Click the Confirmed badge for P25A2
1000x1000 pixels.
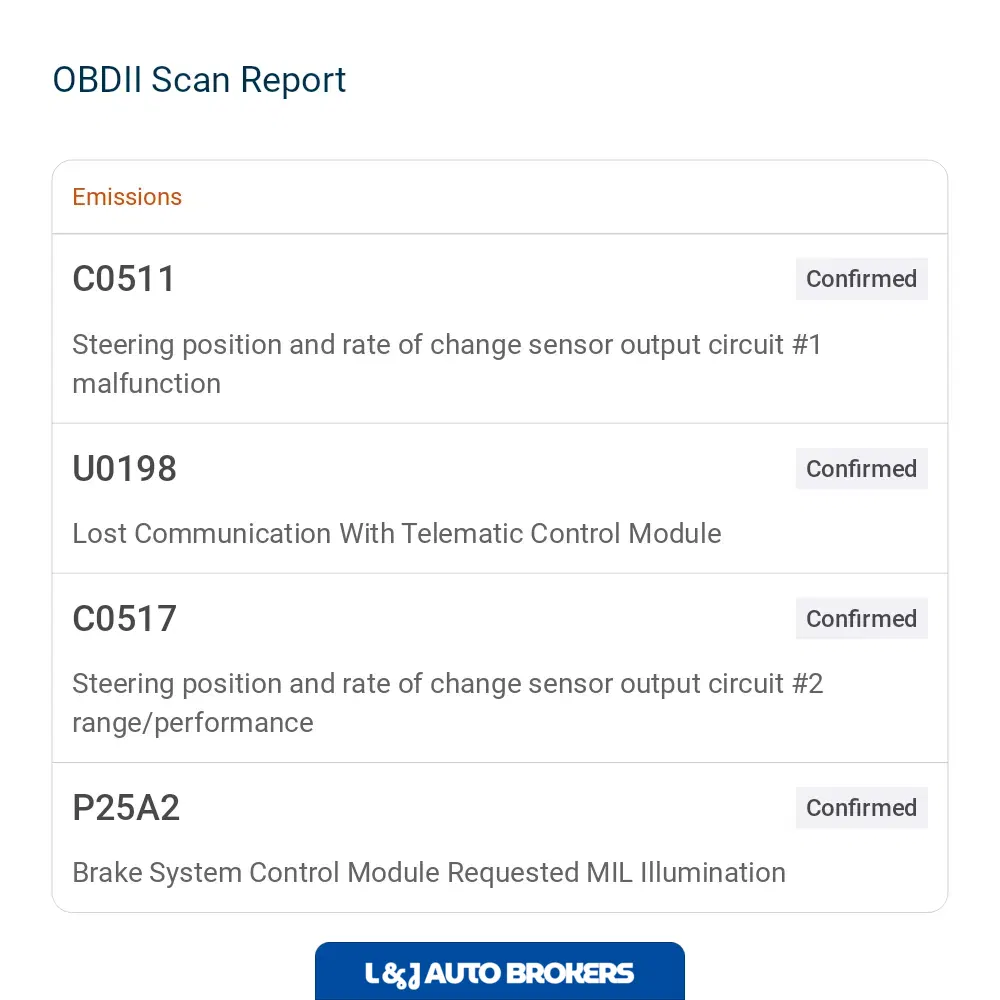point(862,808)
